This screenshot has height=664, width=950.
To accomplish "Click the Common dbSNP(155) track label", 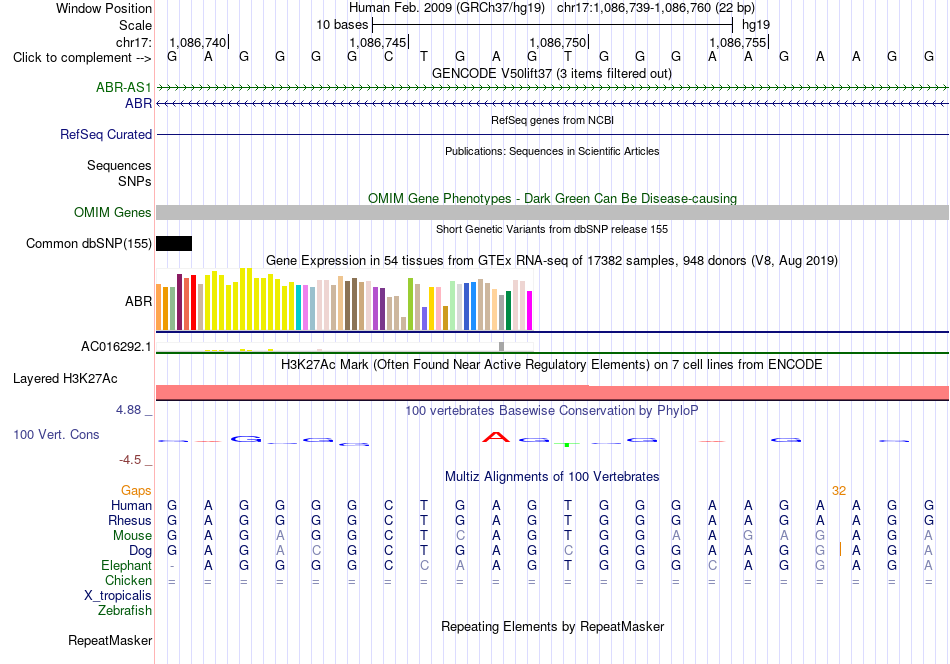I will tap(89, 244).
